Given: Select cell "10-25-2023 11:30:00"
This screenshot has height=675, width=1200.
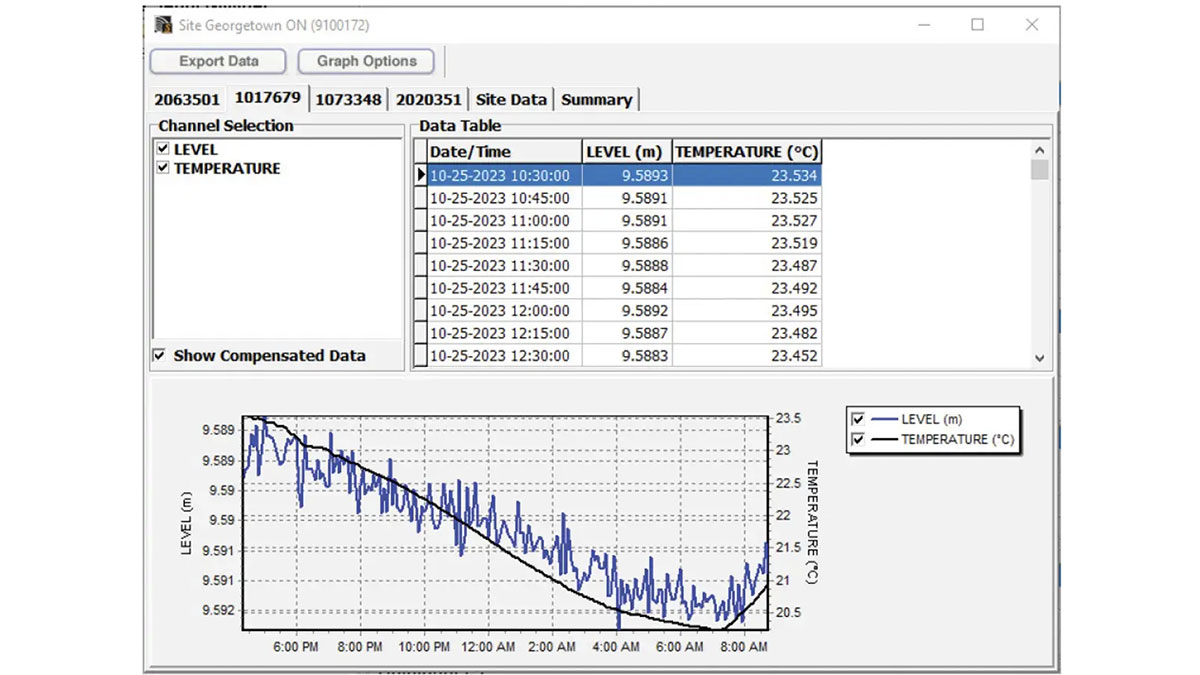Looking at the screenshot, I should (x=504, y=265).
